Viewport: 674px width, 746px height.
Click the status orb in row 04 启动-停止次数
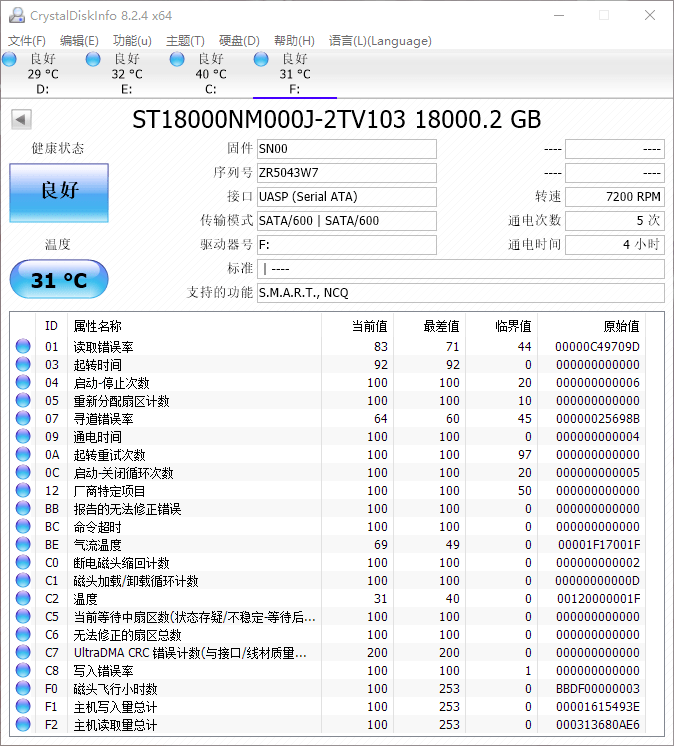[23, 382]
